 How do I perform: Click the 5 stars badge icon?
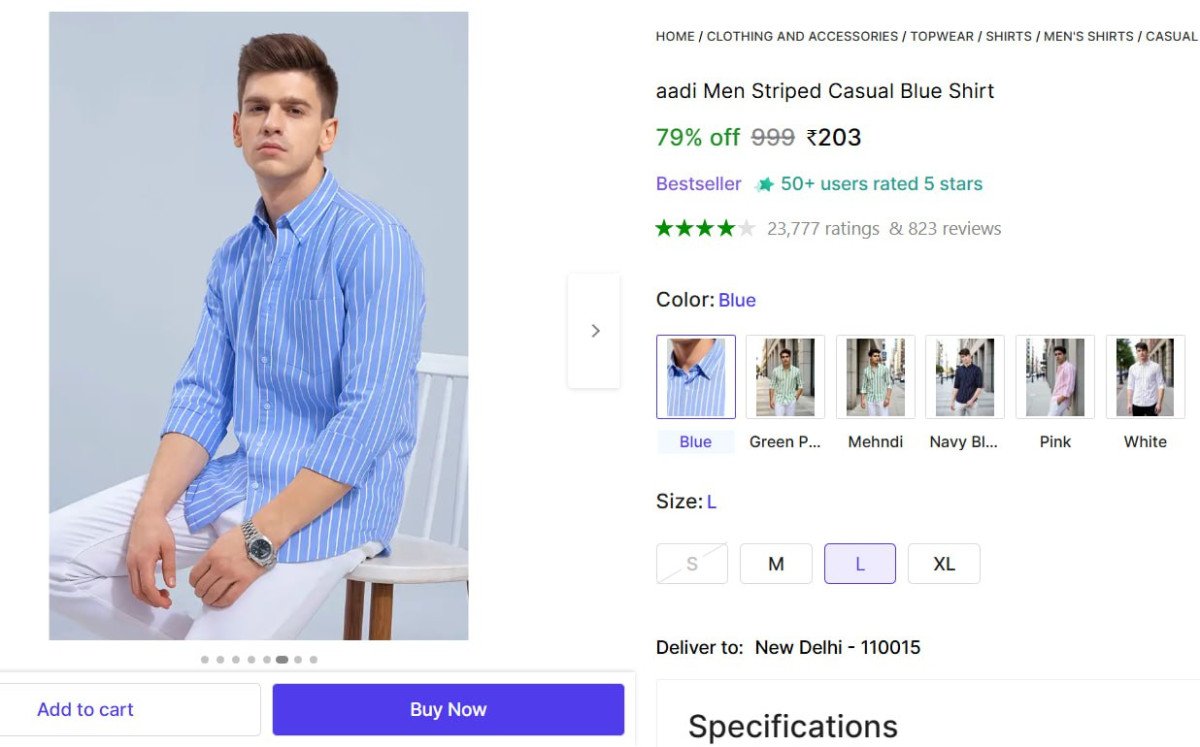pos(765,185)
